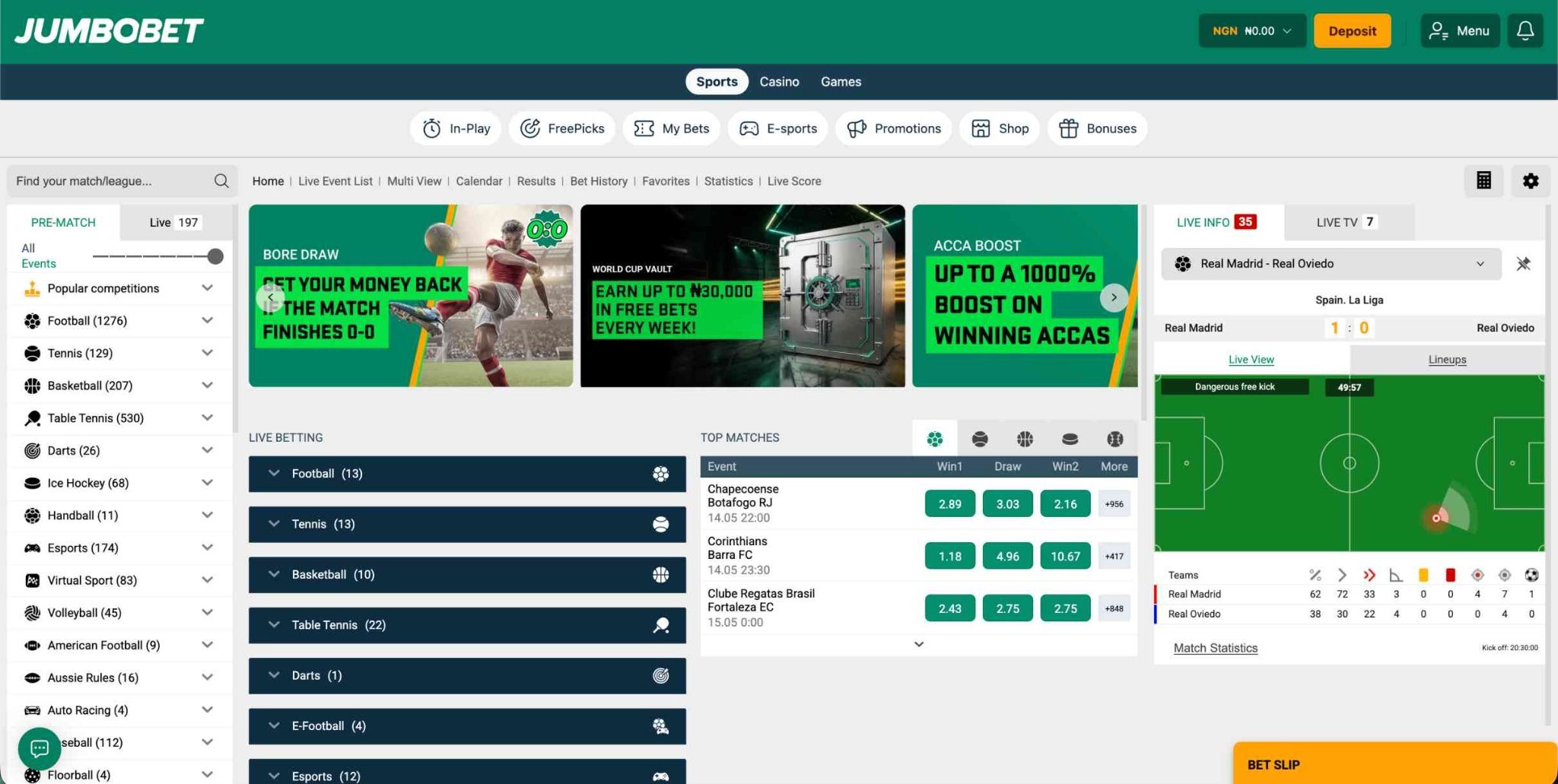Open the Games section
The width and height of the screenshot is (1558, 784).
point(841,81)
